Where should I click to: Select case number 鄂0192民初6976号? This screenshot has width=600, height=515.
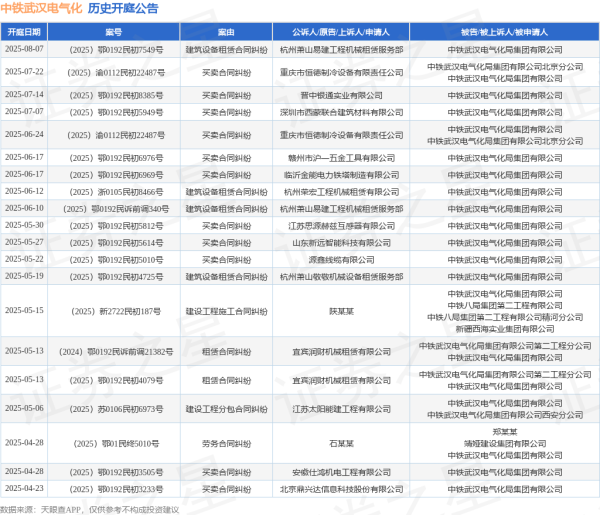coord(116,158)
